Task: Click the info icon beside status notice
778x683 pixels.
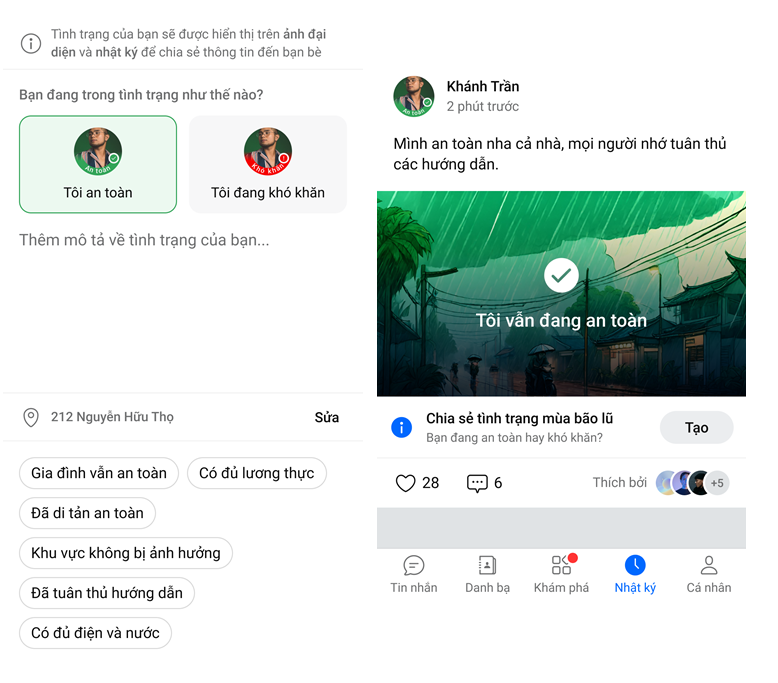Action: coord(31,43)
